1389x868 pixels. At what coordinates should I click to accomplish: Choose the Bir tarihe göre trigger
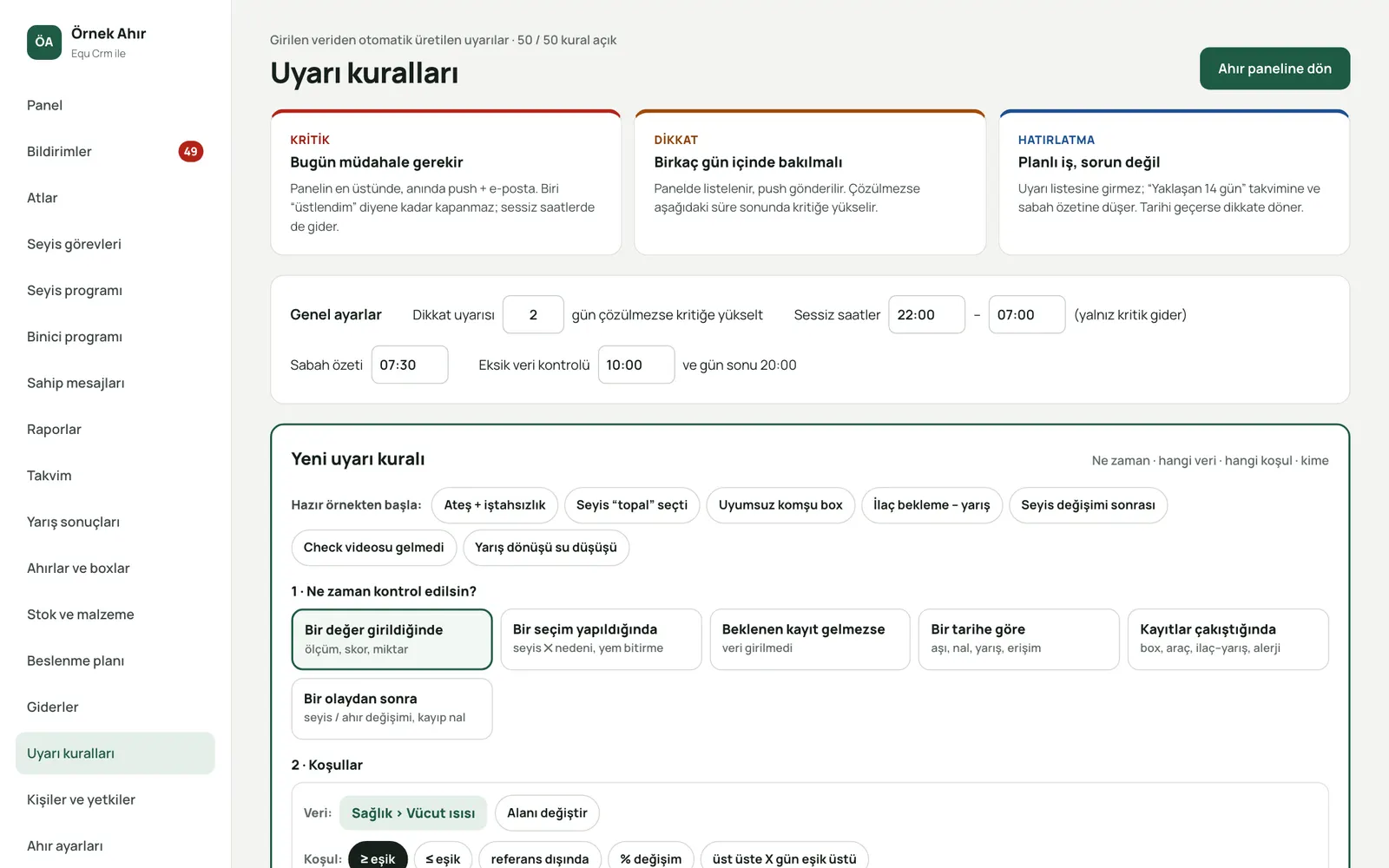[1019, 639]
